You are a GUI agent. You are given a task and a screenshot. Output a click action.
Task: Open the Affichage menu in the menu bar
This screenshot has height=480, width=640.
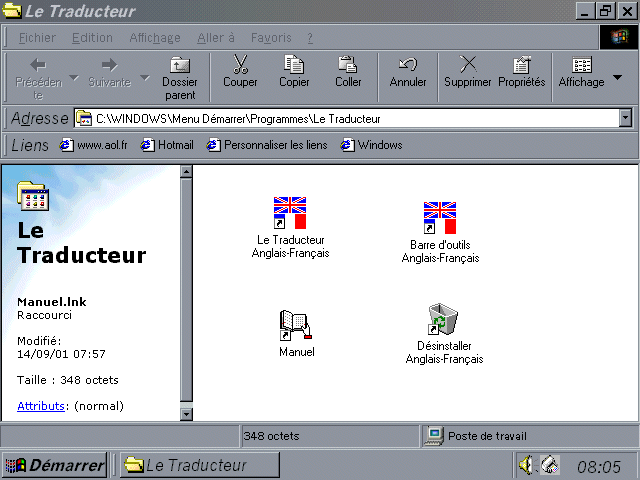[x=155, y=38]
